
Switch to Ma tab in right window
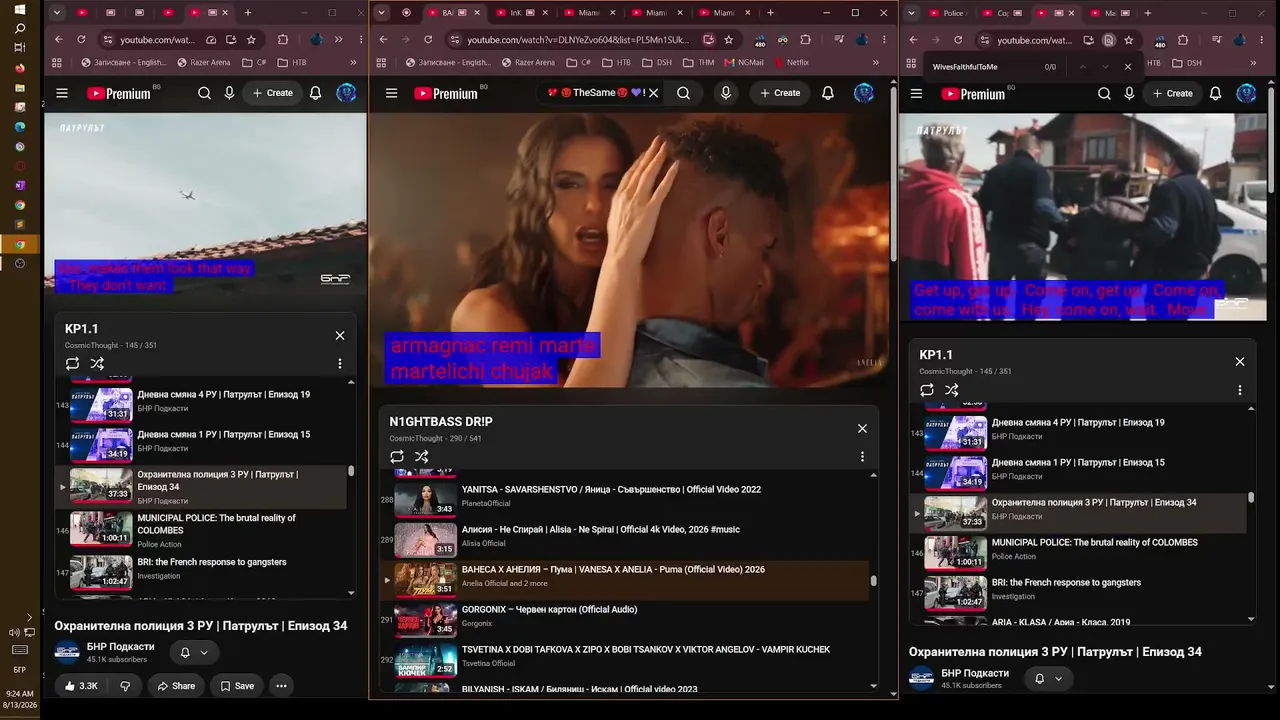click(1108, 13)
